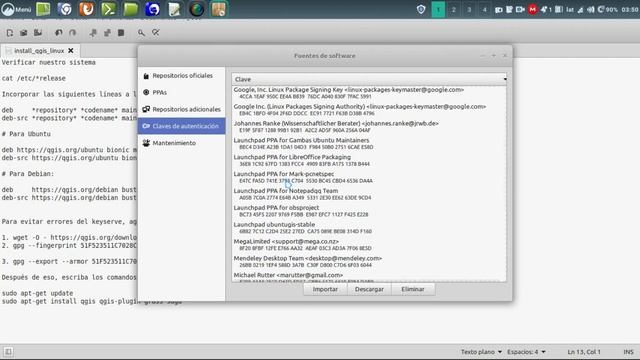Click the screen recorder camera tray icon
This screenshot has width=640, height=360.
[x=520, y=9]
